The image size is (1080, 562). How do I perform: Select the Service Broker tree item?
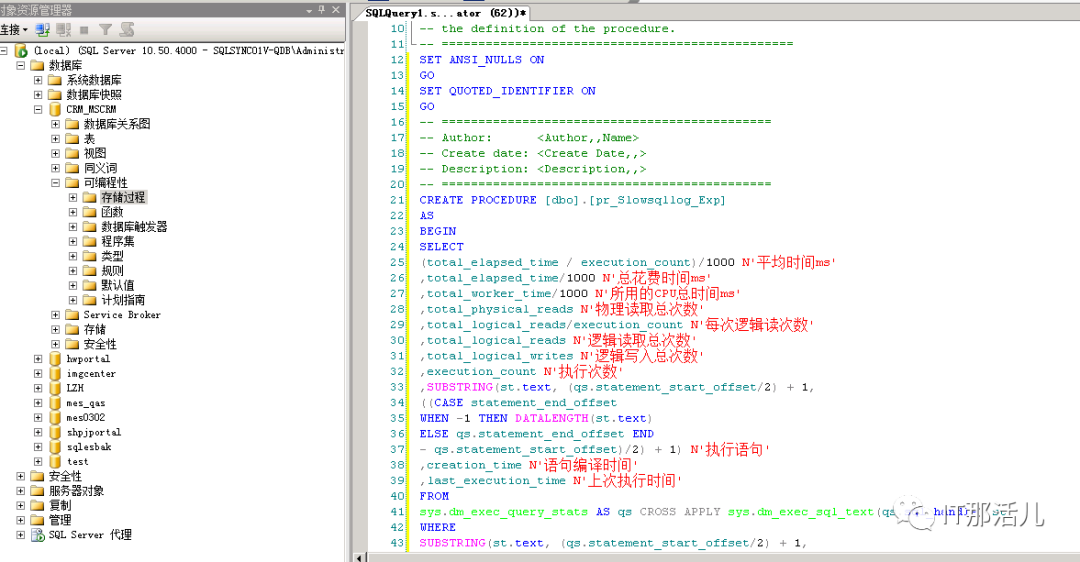122,315
